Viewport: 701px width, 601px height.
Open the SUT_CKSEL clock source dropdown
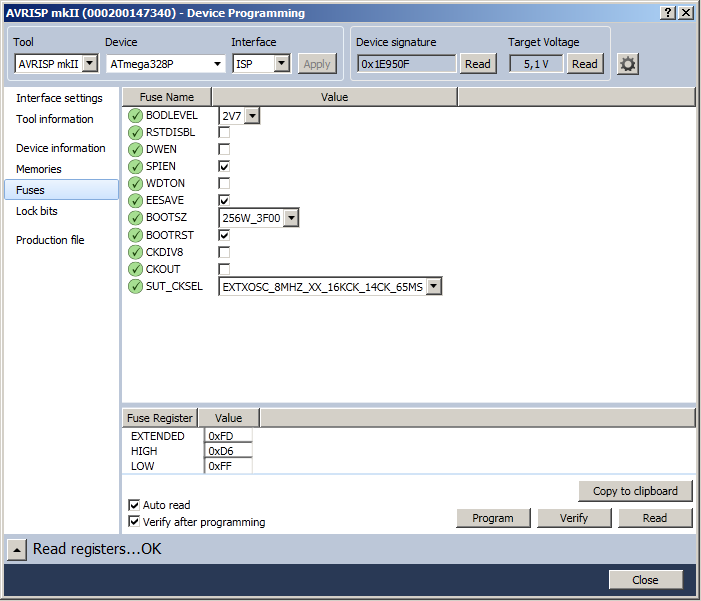[x=330, y=287]
